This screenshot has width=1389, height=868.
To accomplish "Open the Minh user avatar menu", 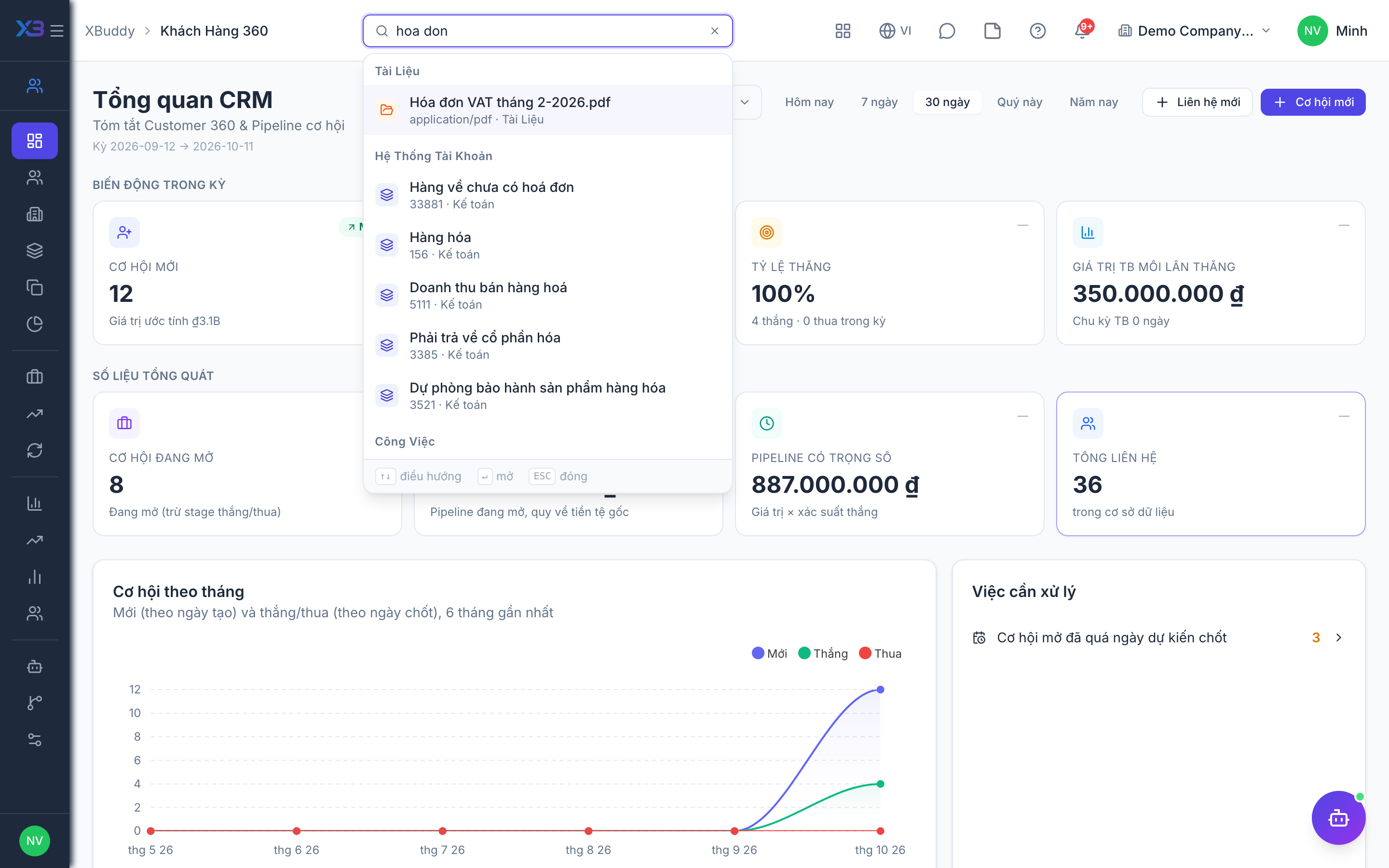I will (x=1332, y=31).
